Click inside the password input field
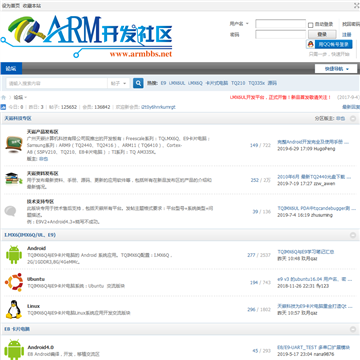 coord(280,34)
